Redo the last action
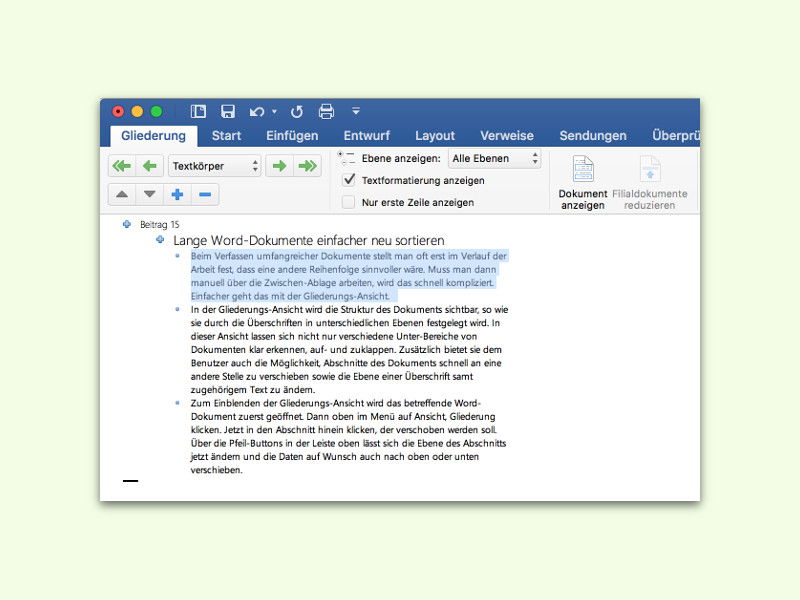Image resolution: width=800 pixels, height=600 pixels. coord(296,111)
